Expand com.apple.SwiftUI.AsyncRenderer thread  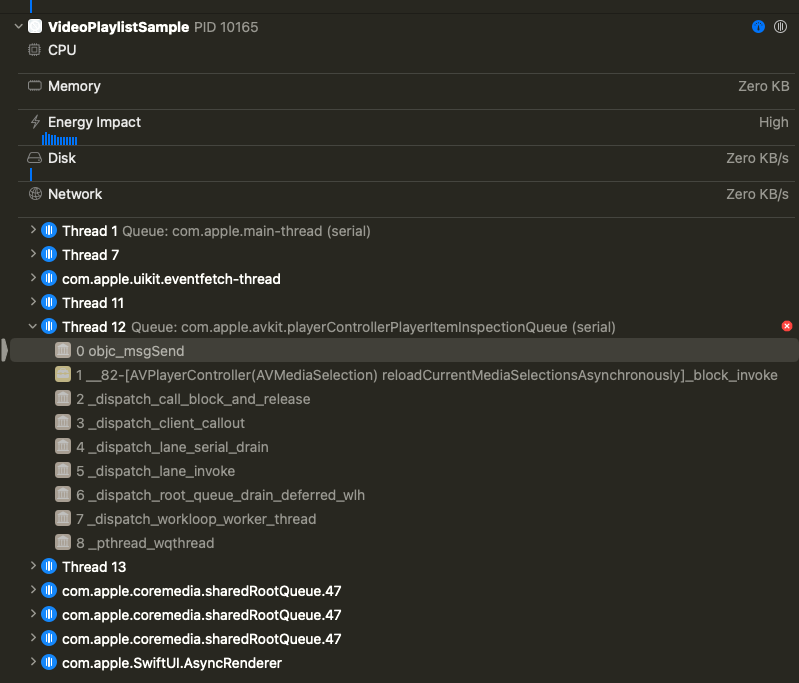[x=33, y=662]
